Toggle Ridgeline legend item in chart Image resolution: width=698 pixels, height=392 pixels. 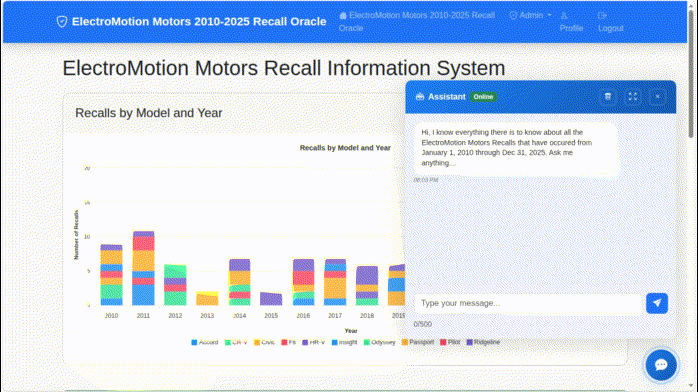click(483, 342)
